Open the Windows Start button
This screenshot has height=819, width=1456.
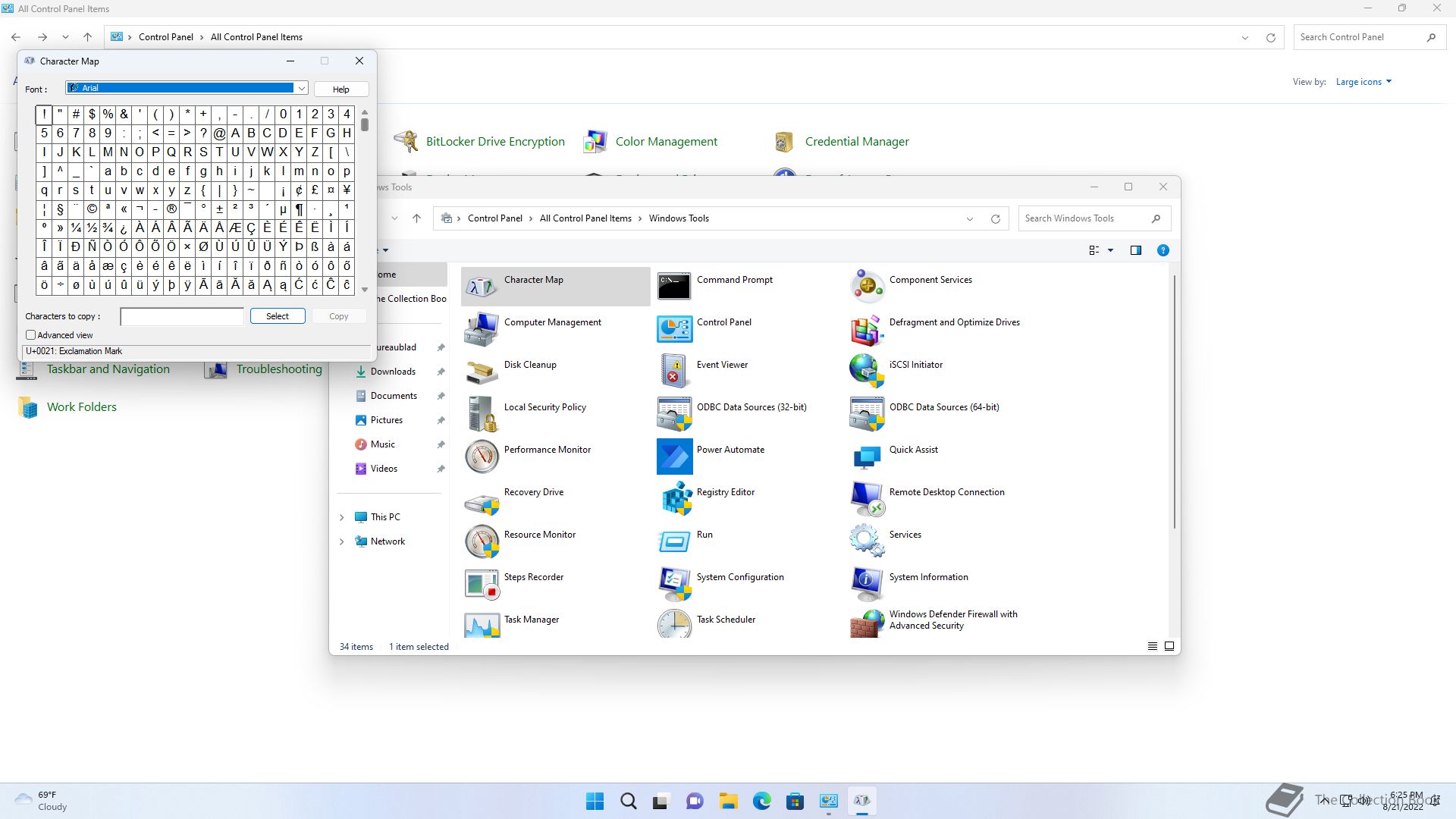point(595,801)
